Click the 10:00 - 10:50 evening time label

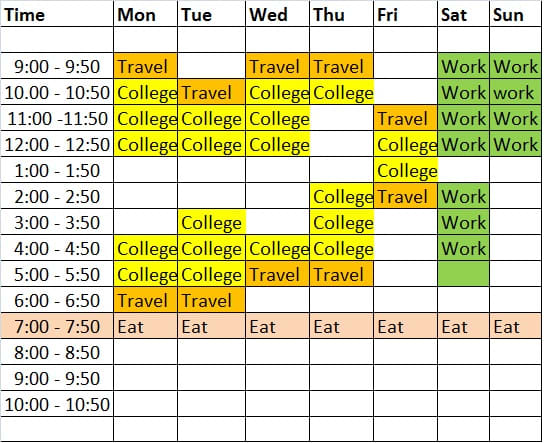[x=57, y=404]
